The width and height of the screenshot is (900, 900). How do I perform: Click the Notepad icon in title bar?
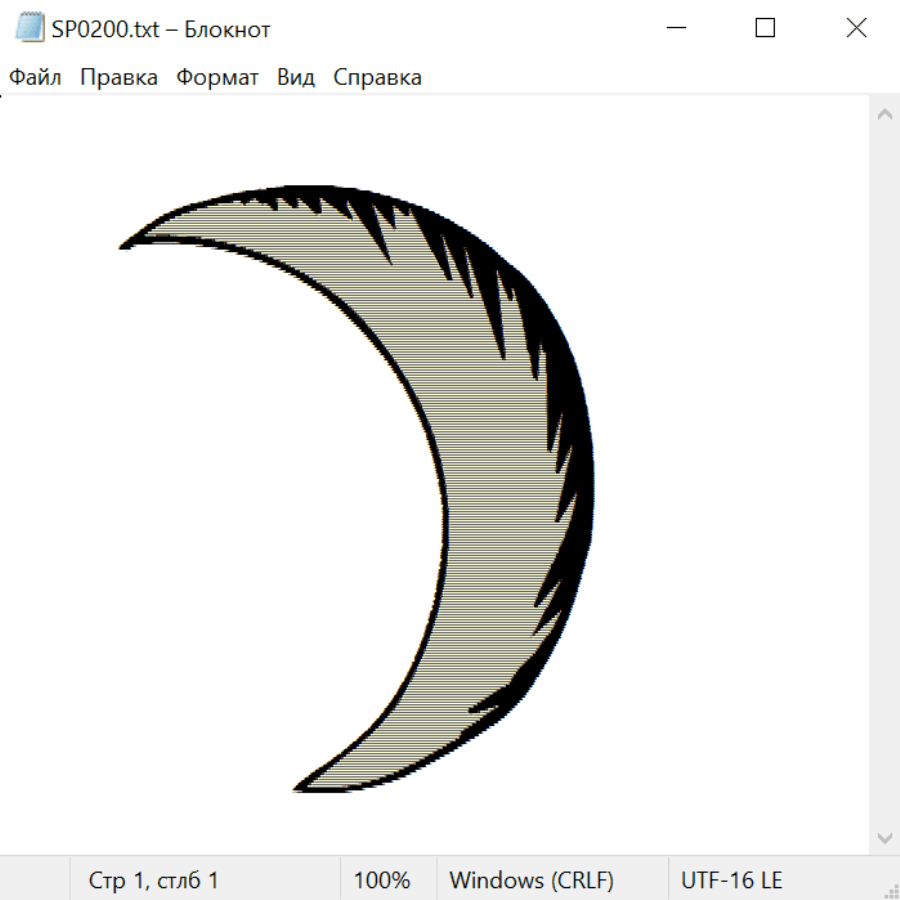click(30, 29)
